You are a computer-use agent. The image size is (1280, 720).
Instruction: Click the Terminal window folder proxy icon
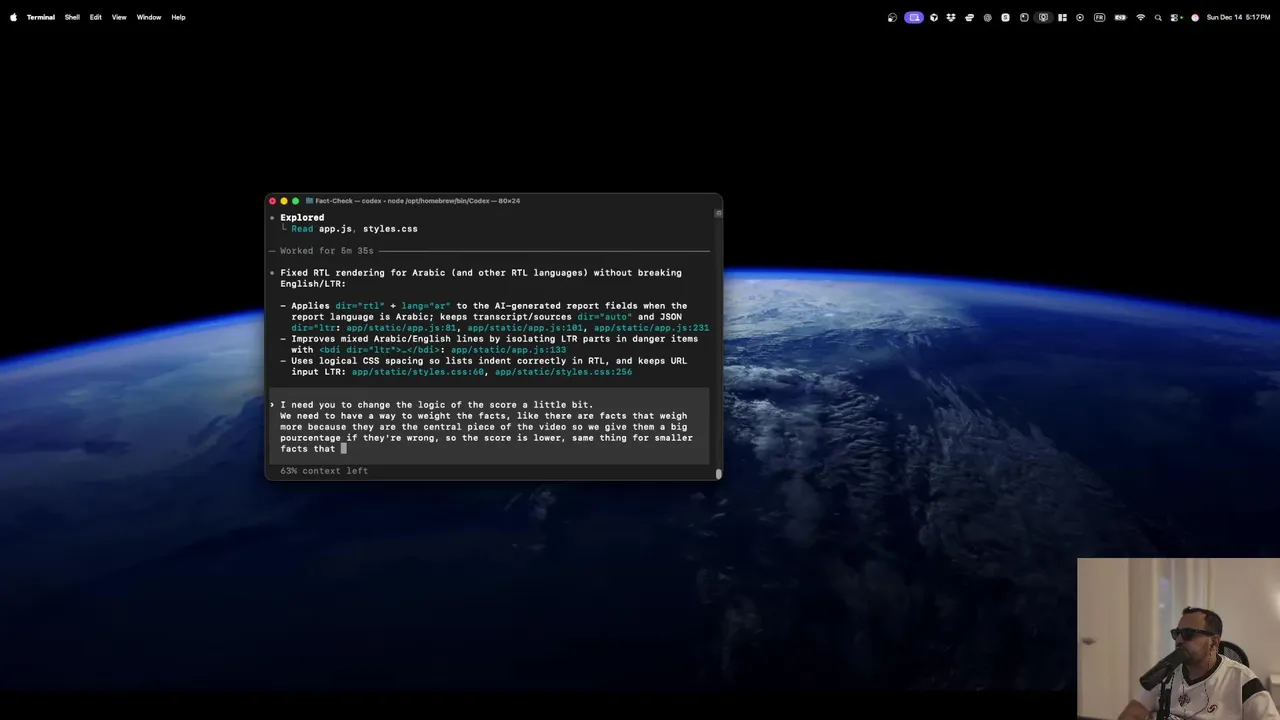point(310,201)
